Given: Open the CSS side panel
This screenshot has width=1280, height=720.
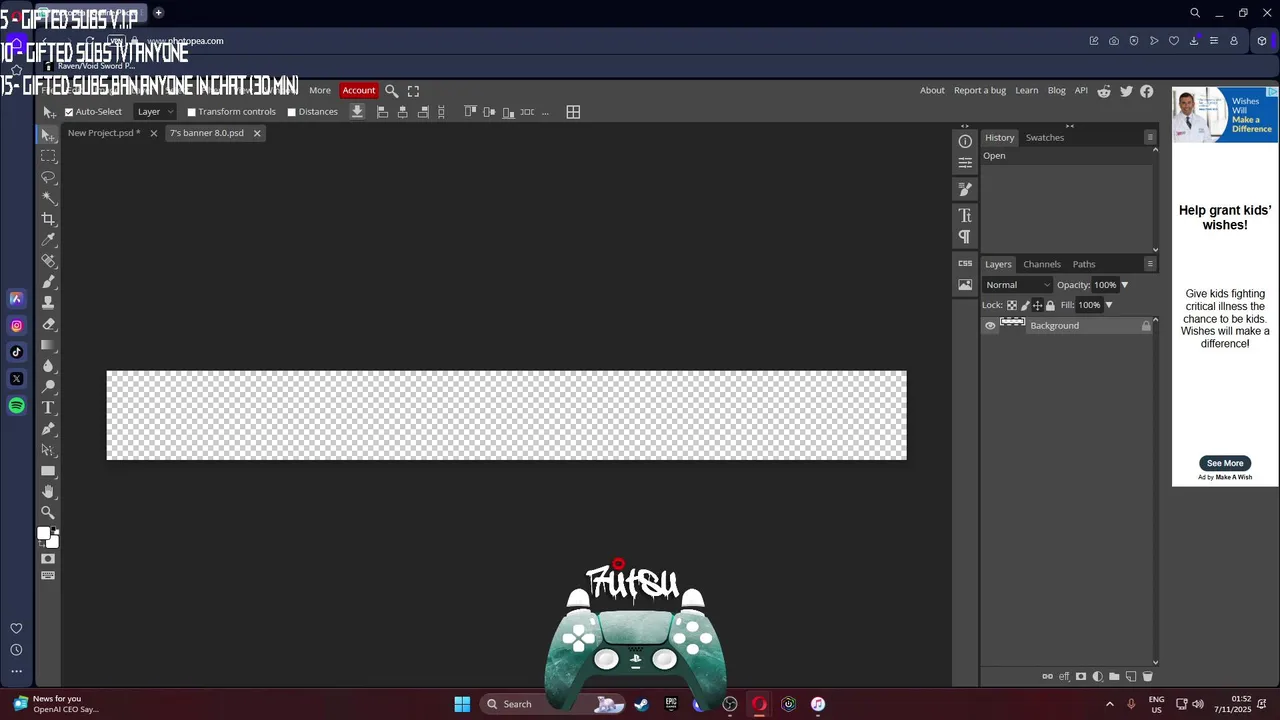Looking at the screenshot, I should (x=965, y=263).
